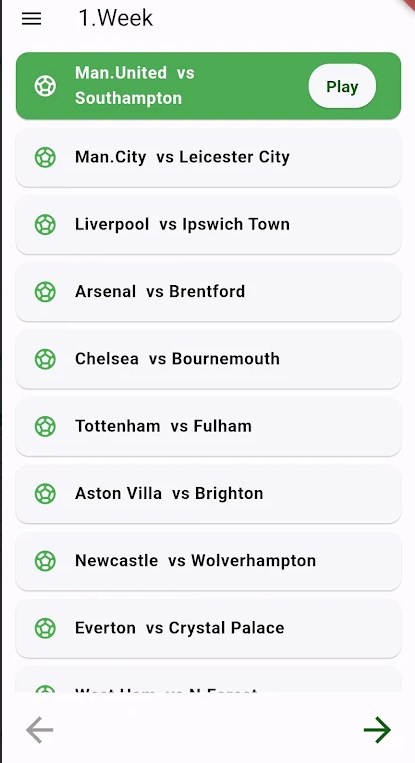Select Man.City vs Leicester City match

[x=208, y=158]
